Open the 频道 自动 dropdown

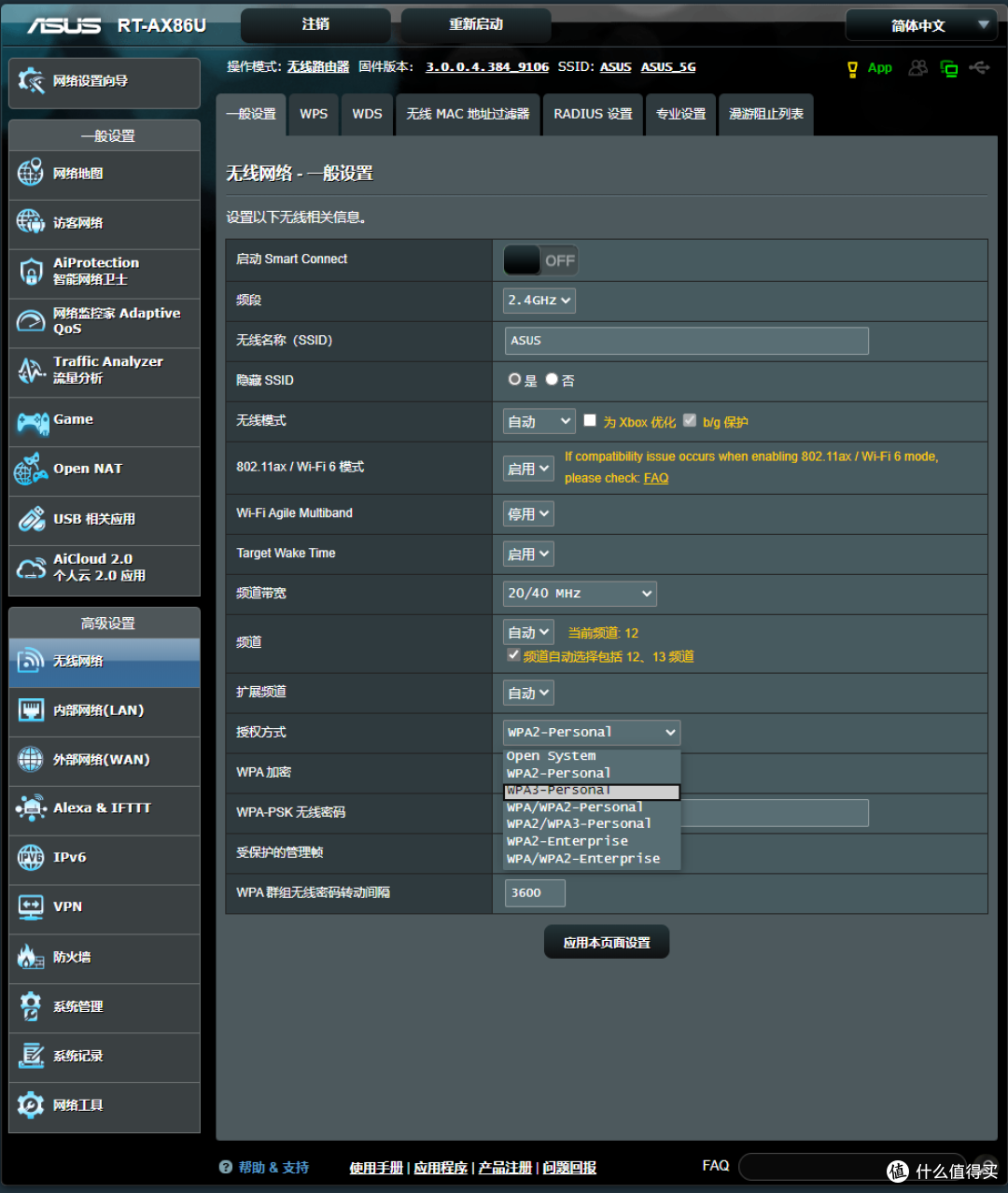point(529,633)
